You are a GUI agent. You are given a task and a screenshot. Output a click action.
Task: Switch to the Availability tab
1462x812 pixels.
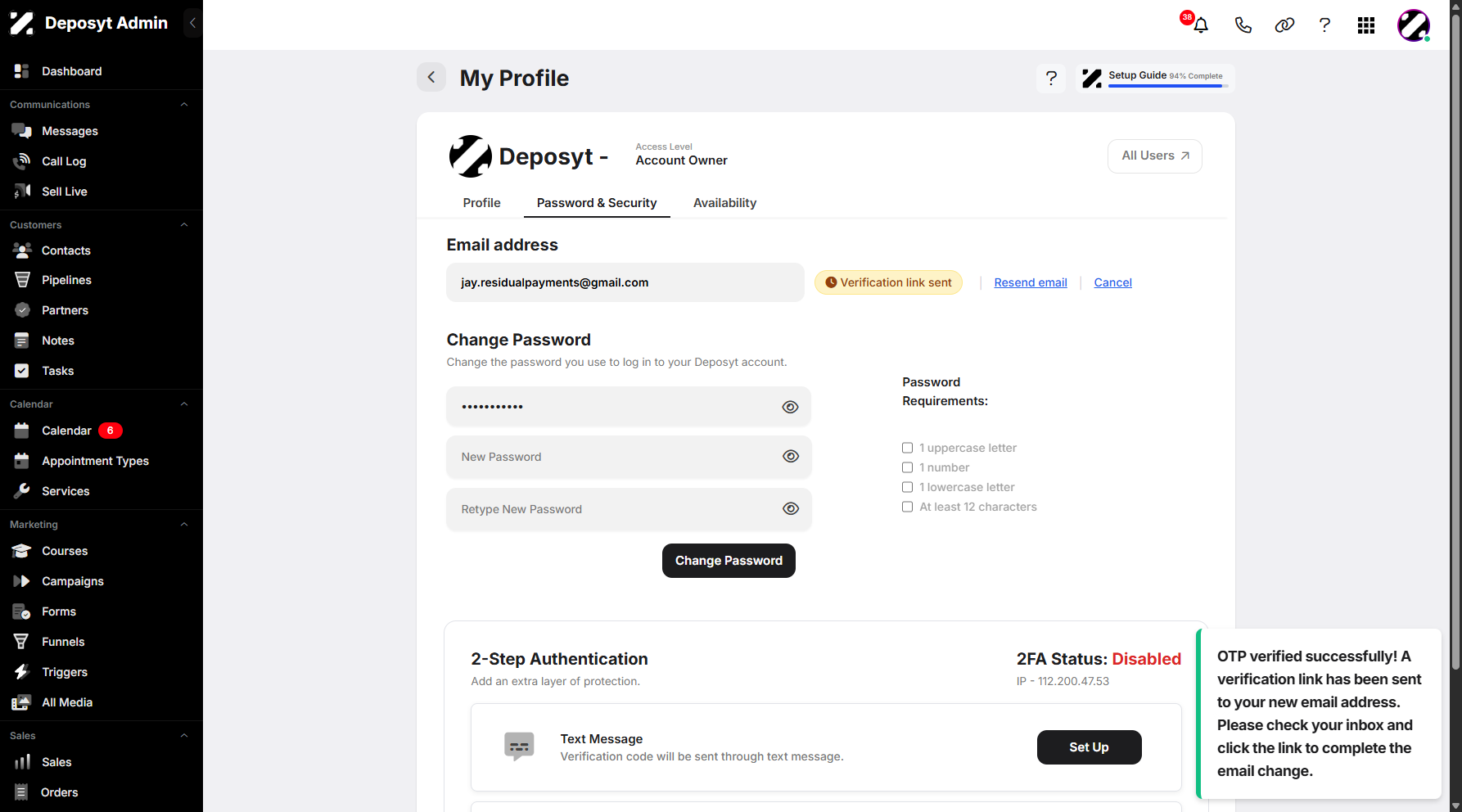[x=724, y=203]
